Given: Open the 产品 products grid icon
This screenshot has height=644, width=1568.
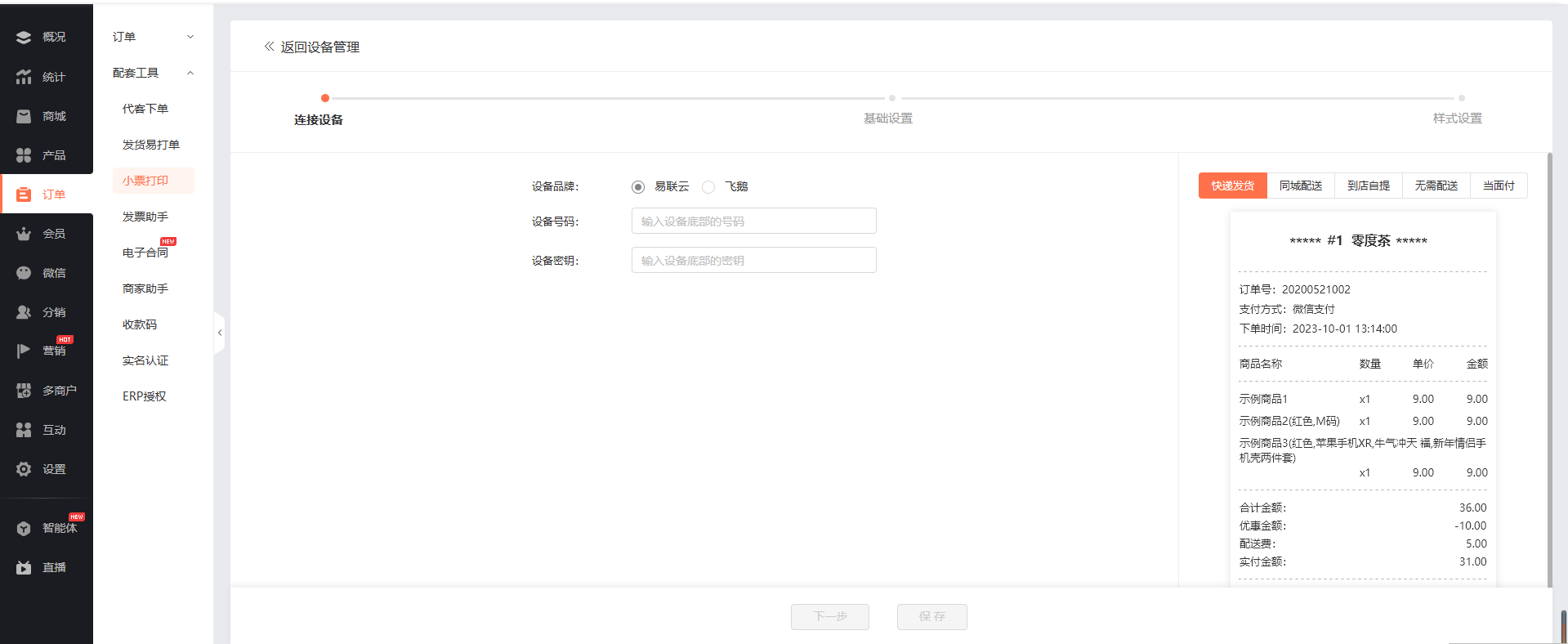Looking at the screenshot, I should (x=24, y=155).
